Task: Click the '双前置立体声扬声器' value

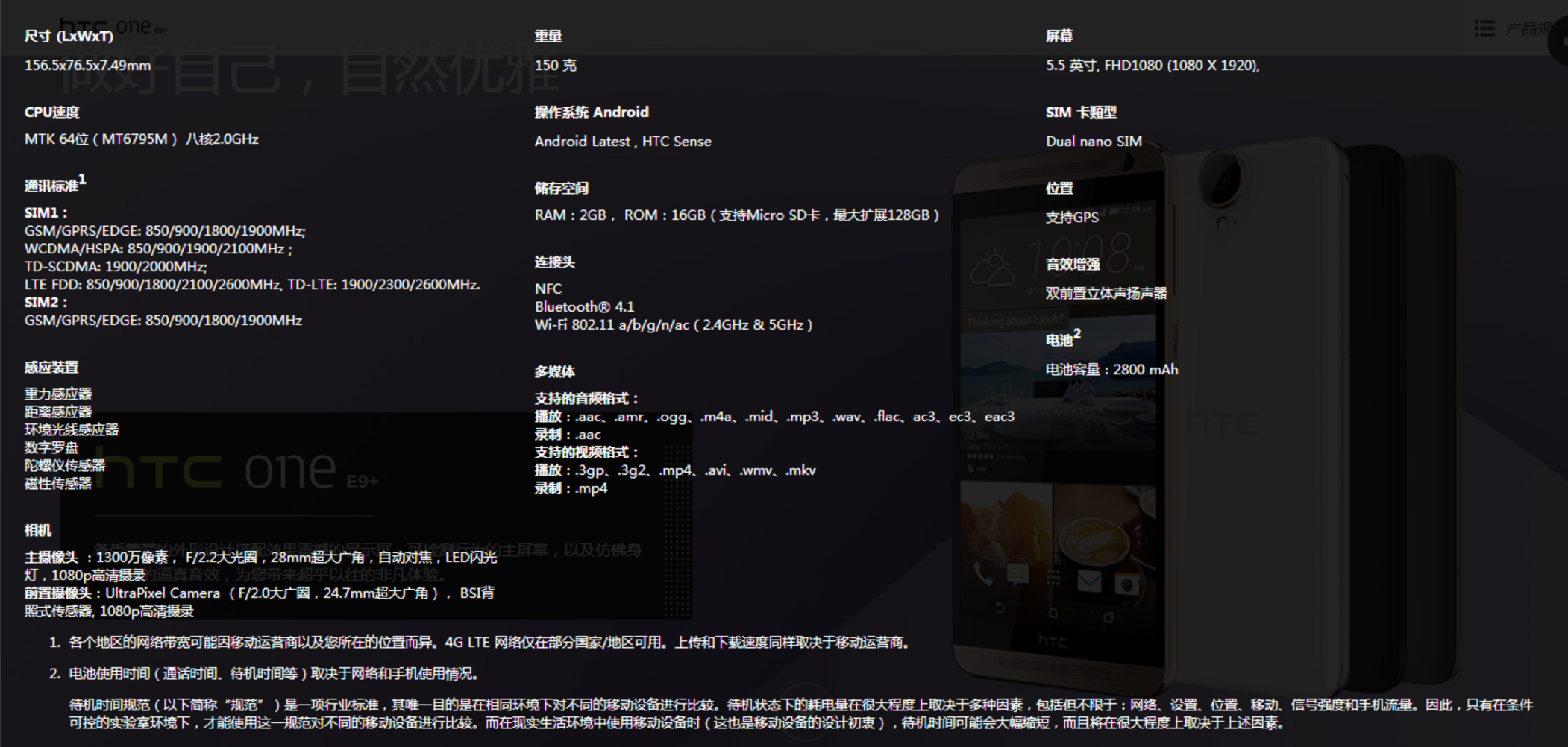Action: click(x=1106, y=293)
